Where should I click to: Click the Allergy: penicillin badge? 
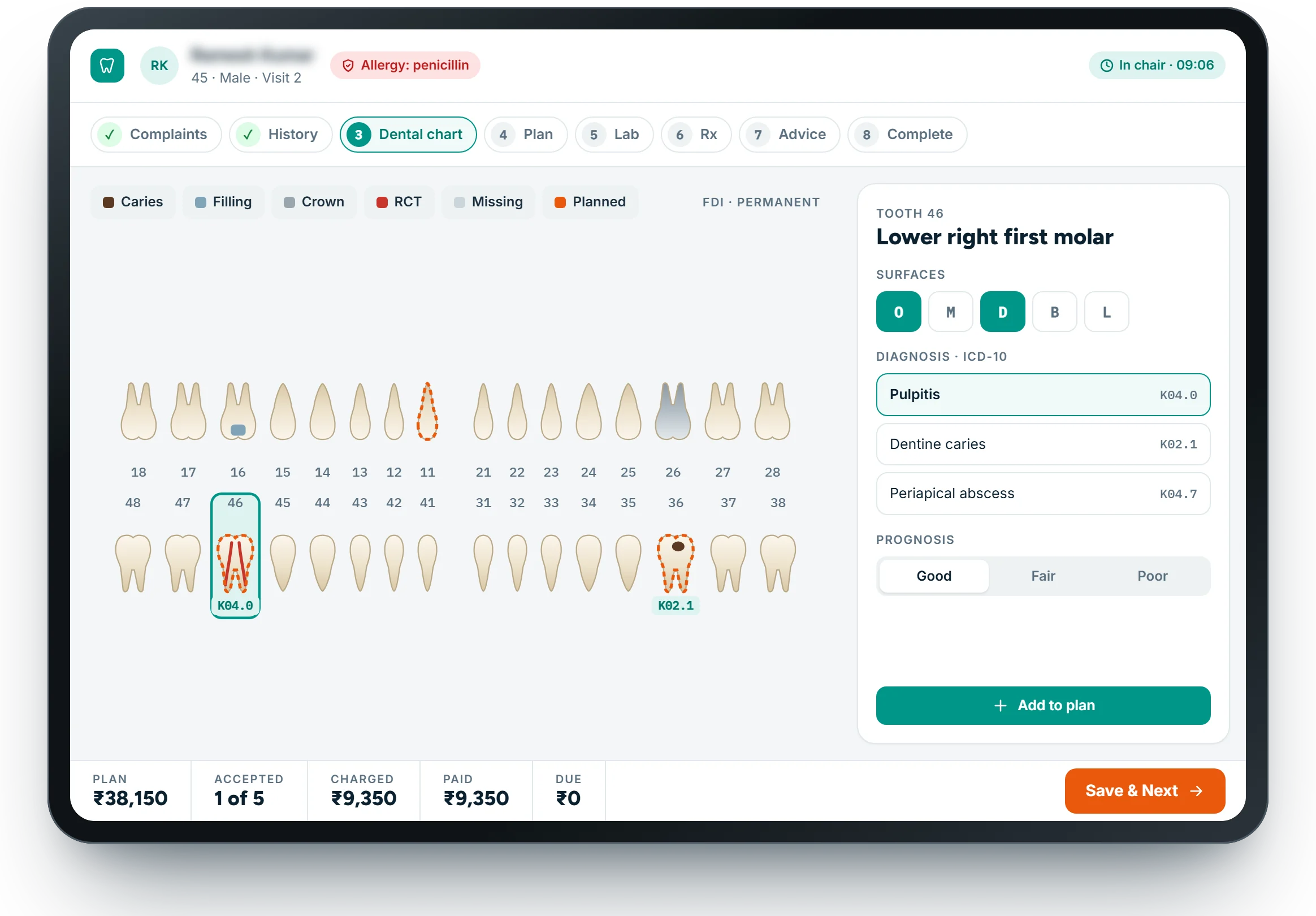click(405, 66)
